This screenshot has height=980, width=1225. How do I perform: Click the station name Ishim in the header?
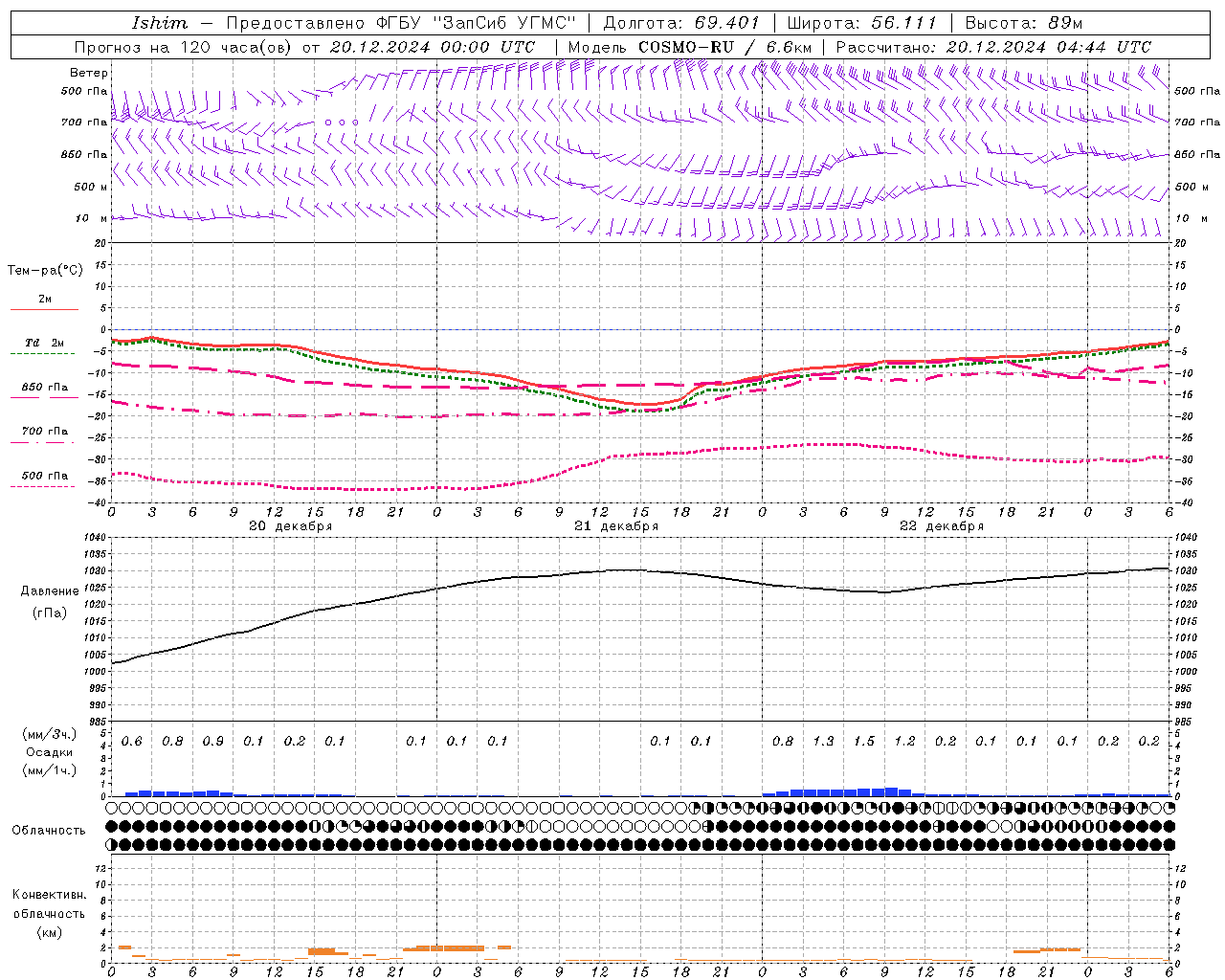[160, 23]
